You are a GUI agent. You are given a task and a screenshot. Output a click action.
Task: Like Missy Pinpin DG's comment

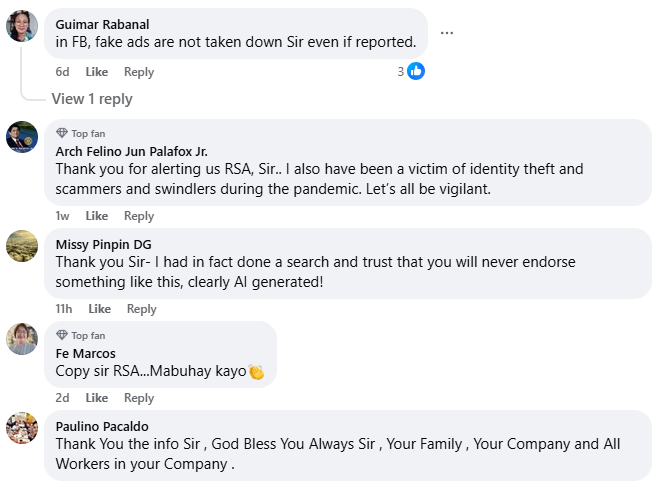tap(100, 309)
